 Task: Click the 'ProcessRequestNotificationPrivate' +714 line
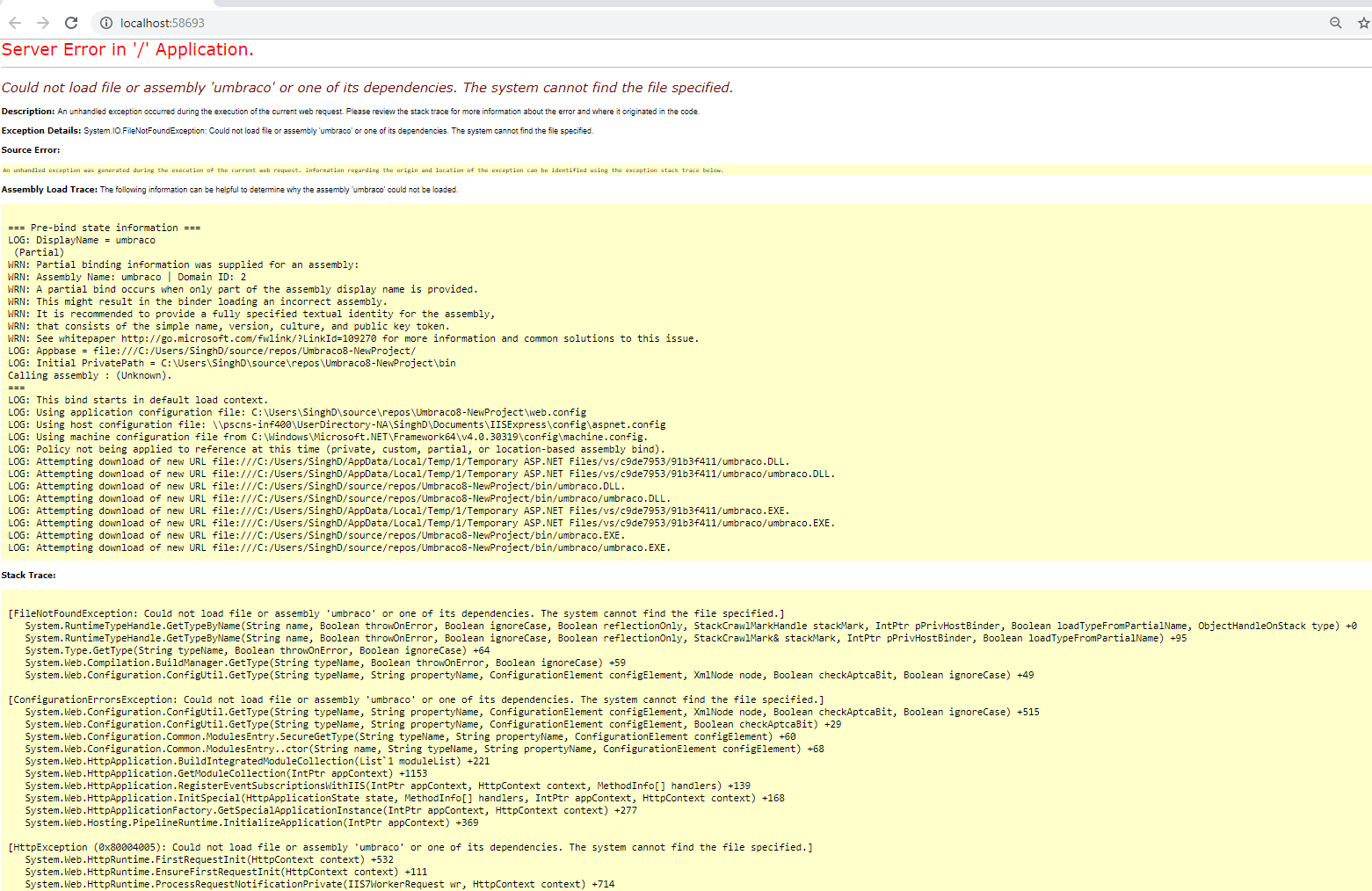pos(320,885)
